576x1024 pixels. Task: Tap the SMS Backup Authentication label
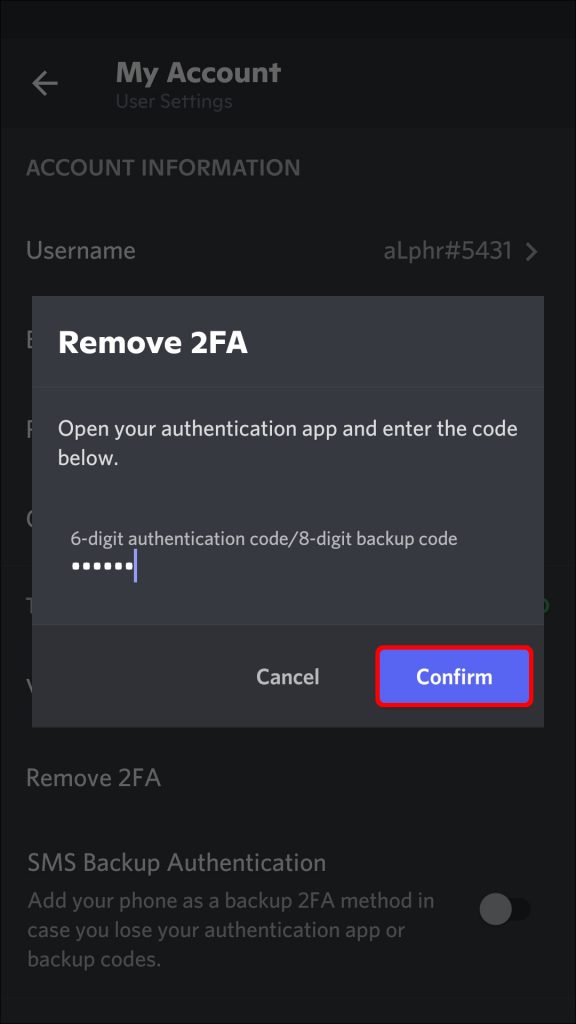click(x=175, y=862)
